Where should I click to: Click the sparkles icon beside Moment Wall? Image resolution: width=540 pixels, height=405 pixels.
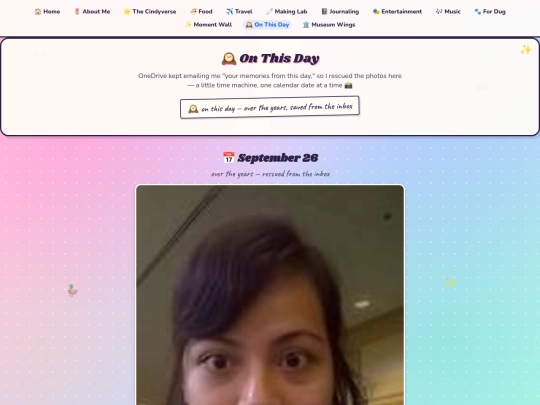(x=188, y=25)
